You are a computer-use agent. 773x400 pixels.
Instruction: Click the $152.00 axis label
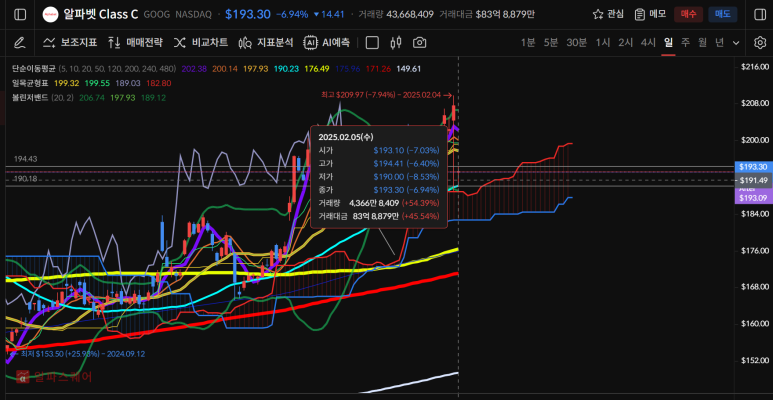pyautogui.click(x=755, y=361)
